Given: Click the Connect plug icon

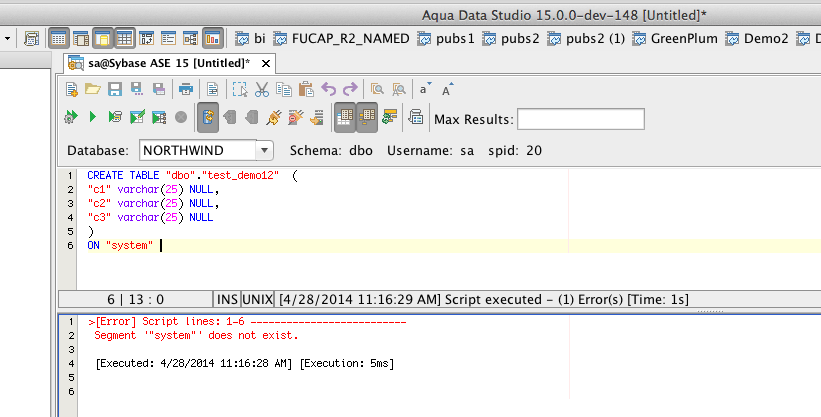Looking at the screenshot, I should pos(273,117).
